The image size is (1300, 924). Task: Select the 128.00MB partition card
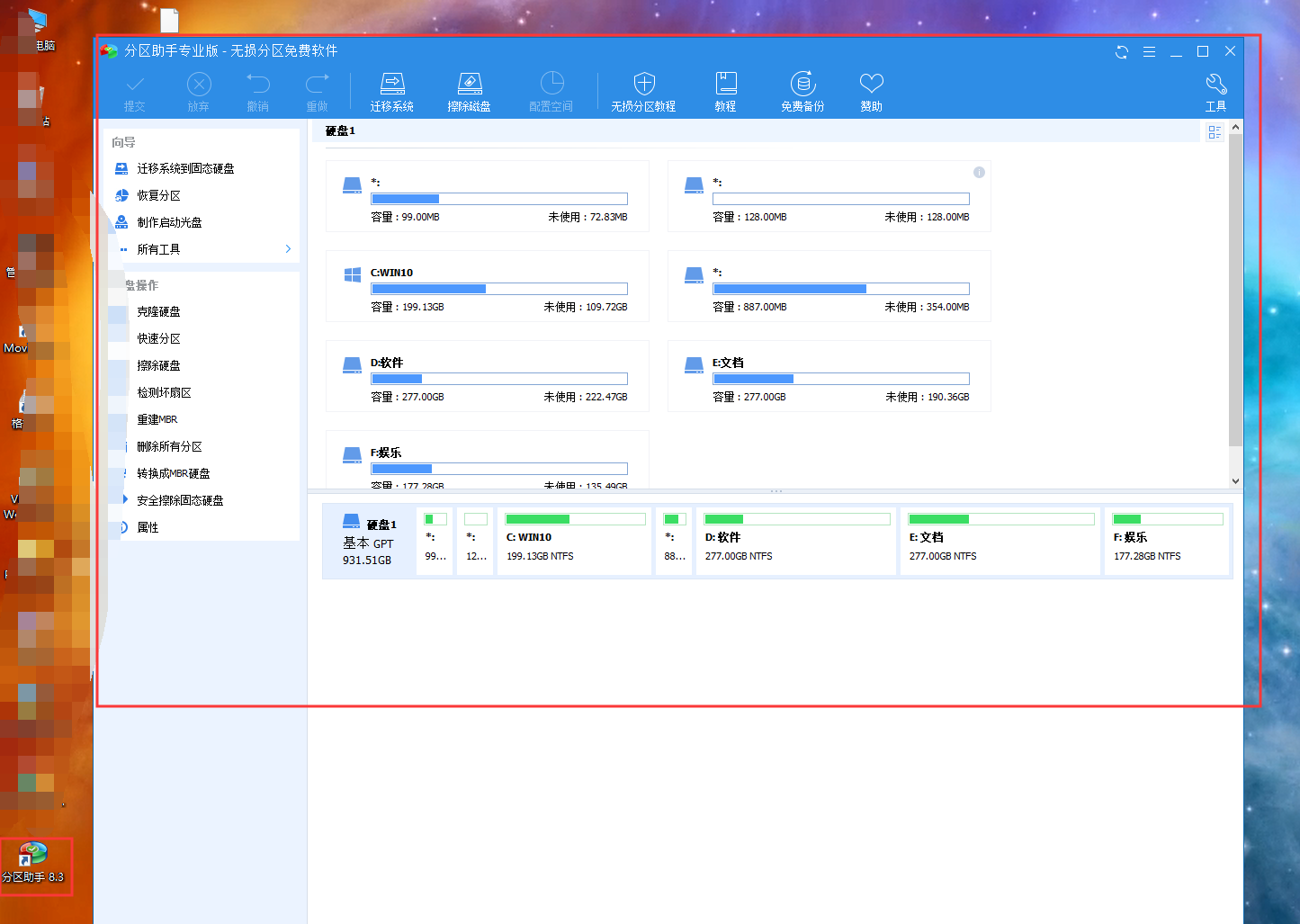point(829,196)
